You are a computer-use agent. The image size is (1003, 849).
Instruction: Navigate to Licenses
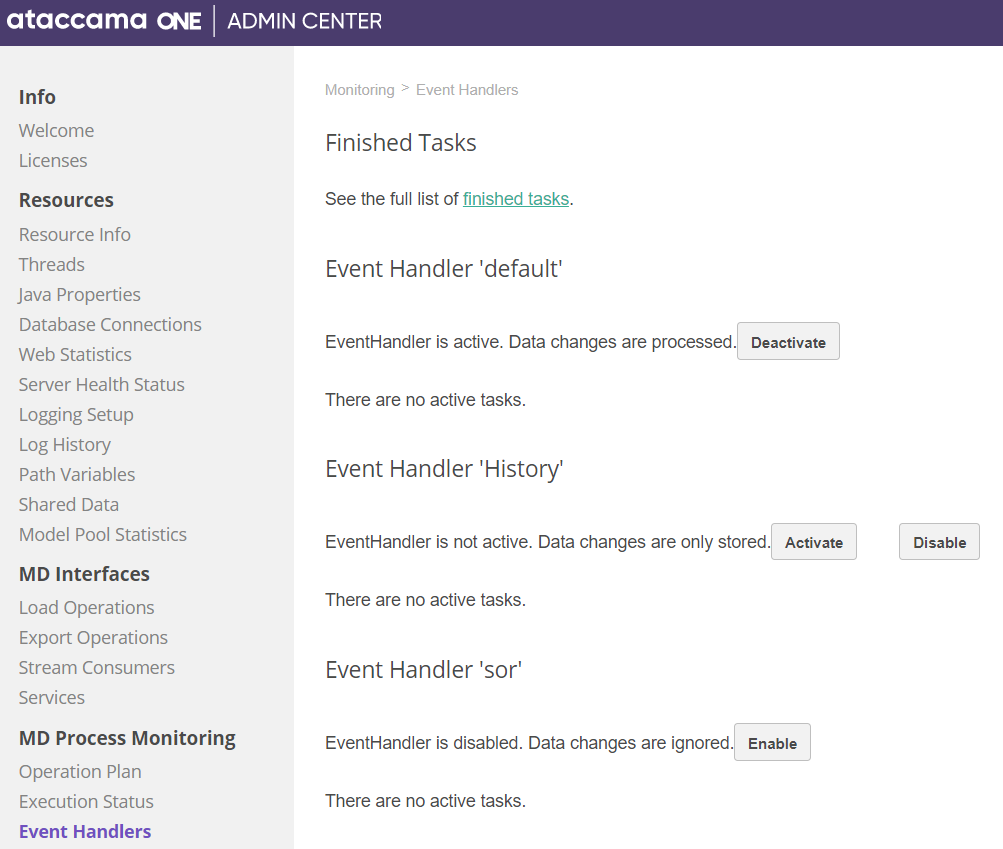[53, 161]
